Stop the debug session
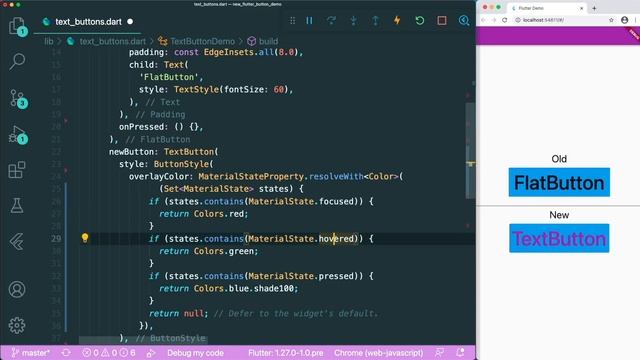 tap(442, 20)
